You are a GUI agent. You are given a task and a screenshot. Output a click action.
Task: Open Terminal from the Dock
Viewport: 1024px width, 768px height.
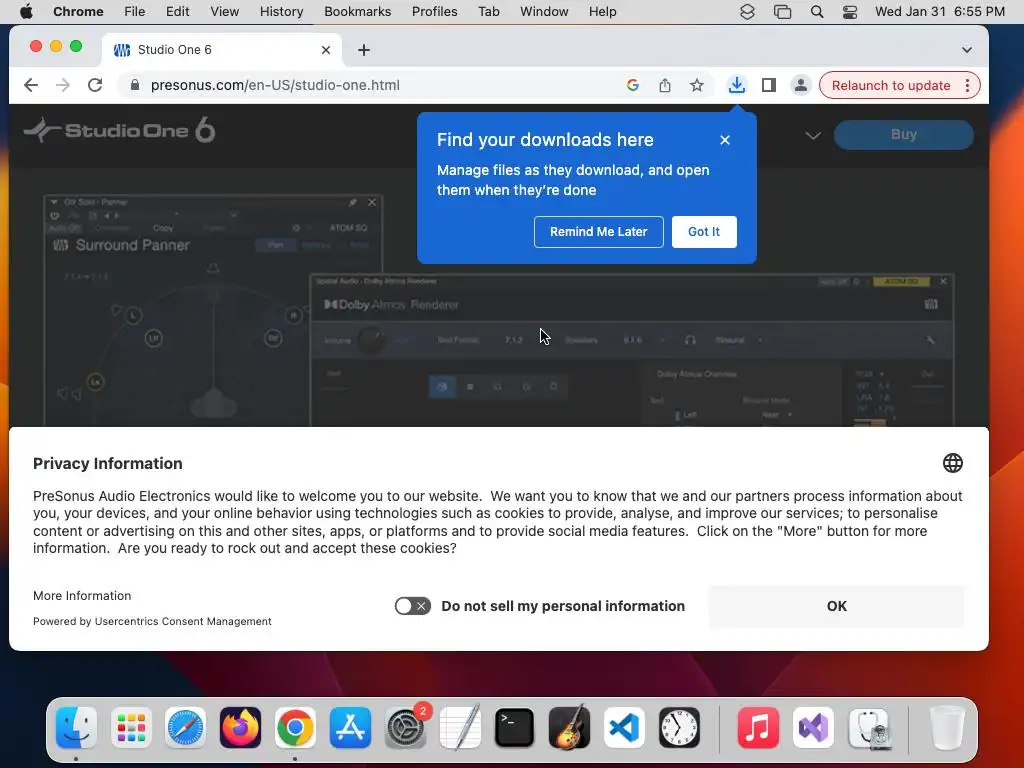tap(515, 728)
